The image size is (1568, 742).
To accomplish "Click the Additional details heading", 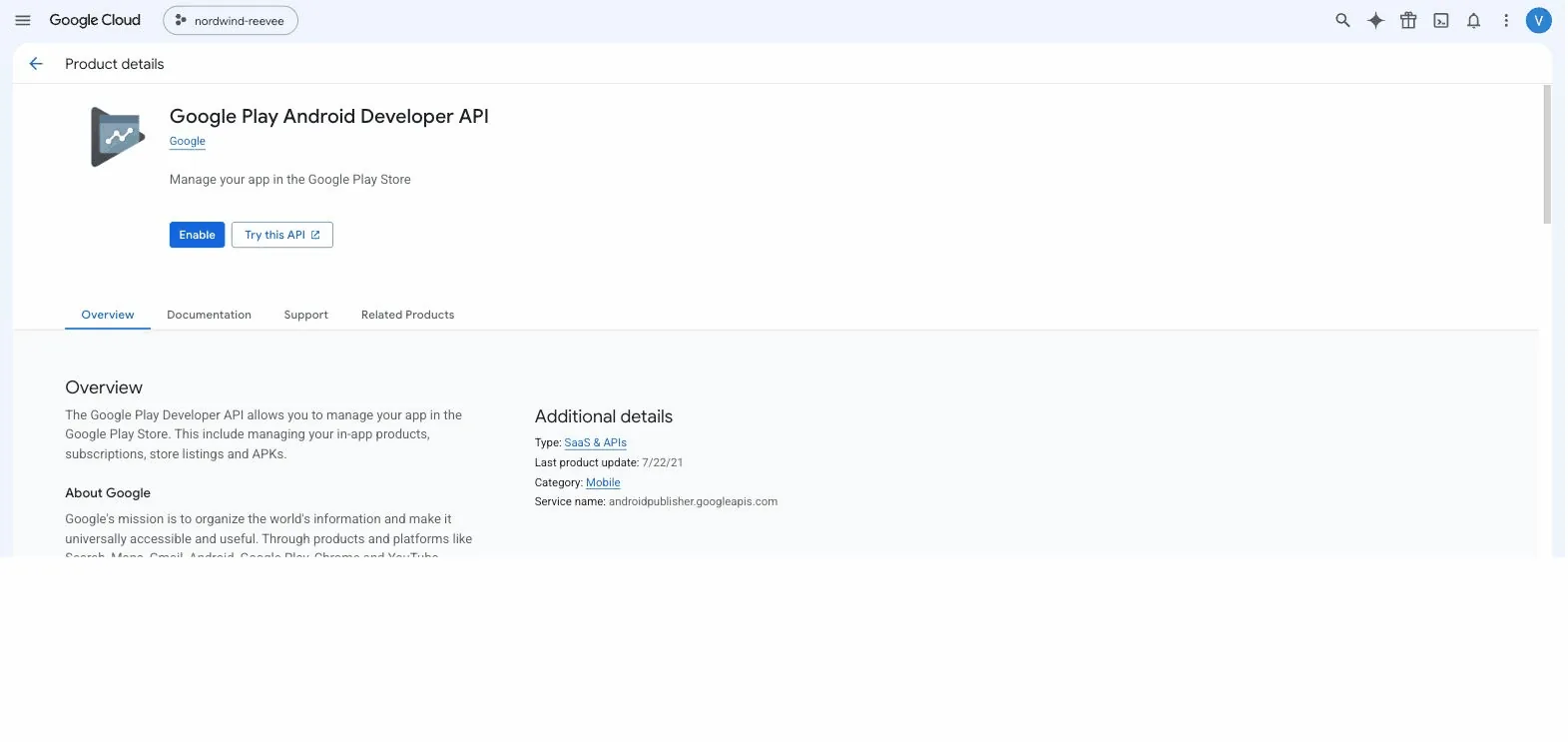I will tap(604, 416).
